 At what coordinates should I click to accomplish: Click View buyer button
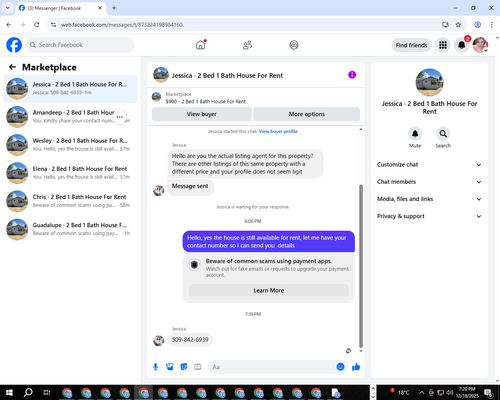pyautogui.click(x=202, y=114)
